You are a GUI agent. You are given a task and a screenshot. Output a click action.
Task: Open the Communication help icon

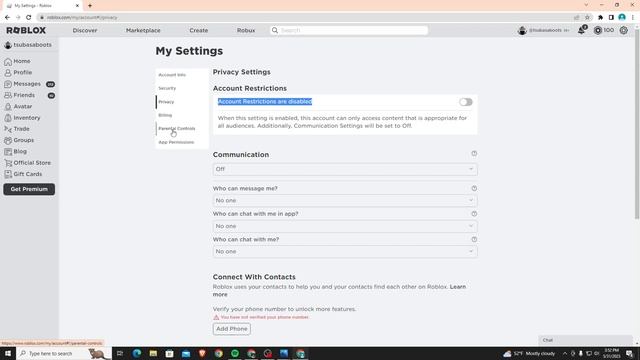(474, 153)
